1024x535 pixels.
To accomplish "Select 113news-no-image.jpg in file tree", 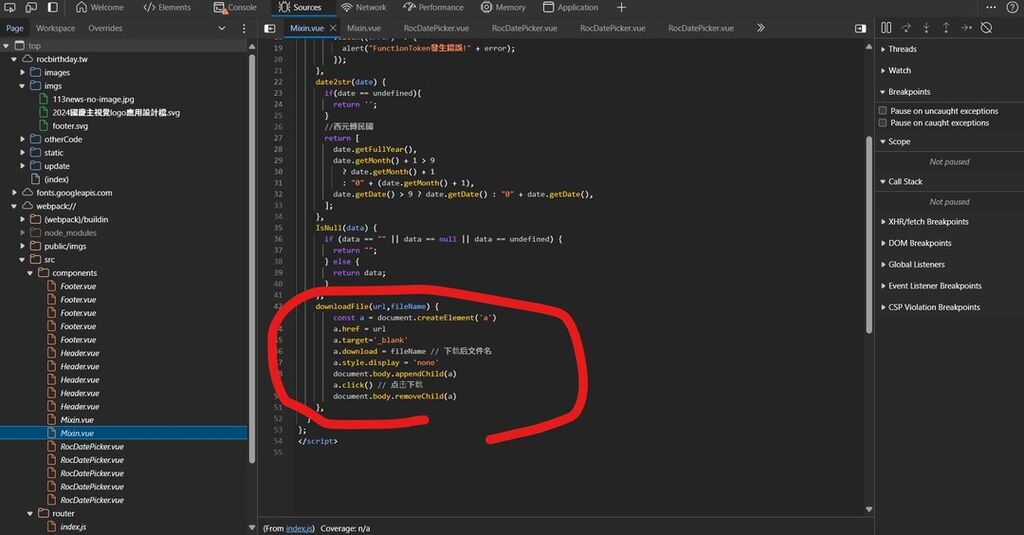I will pyautogui.click(x=93, y=99).
